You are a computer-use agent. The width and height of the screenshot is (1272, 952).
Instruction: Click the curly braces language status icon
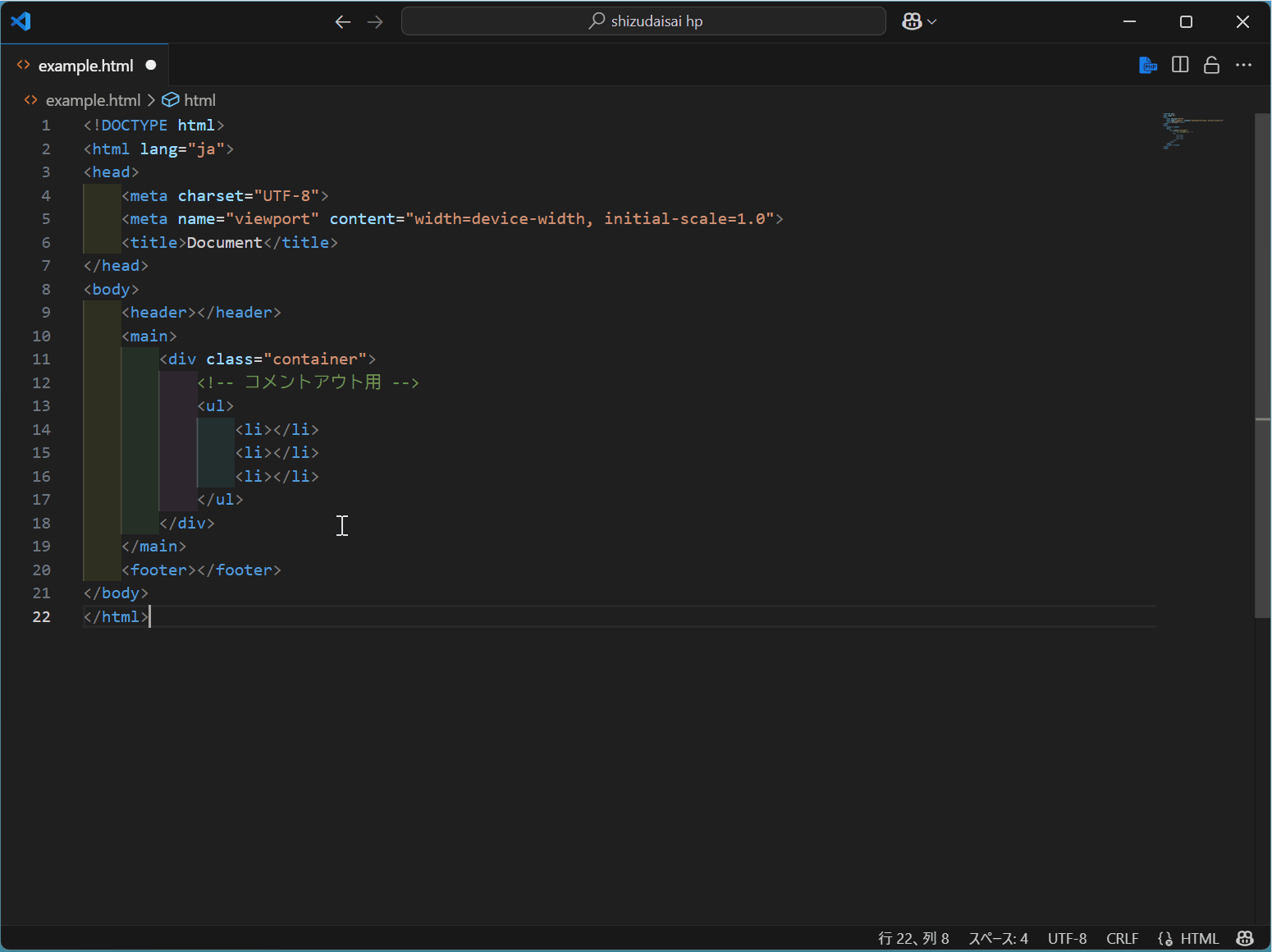(x=1164, y=938)
